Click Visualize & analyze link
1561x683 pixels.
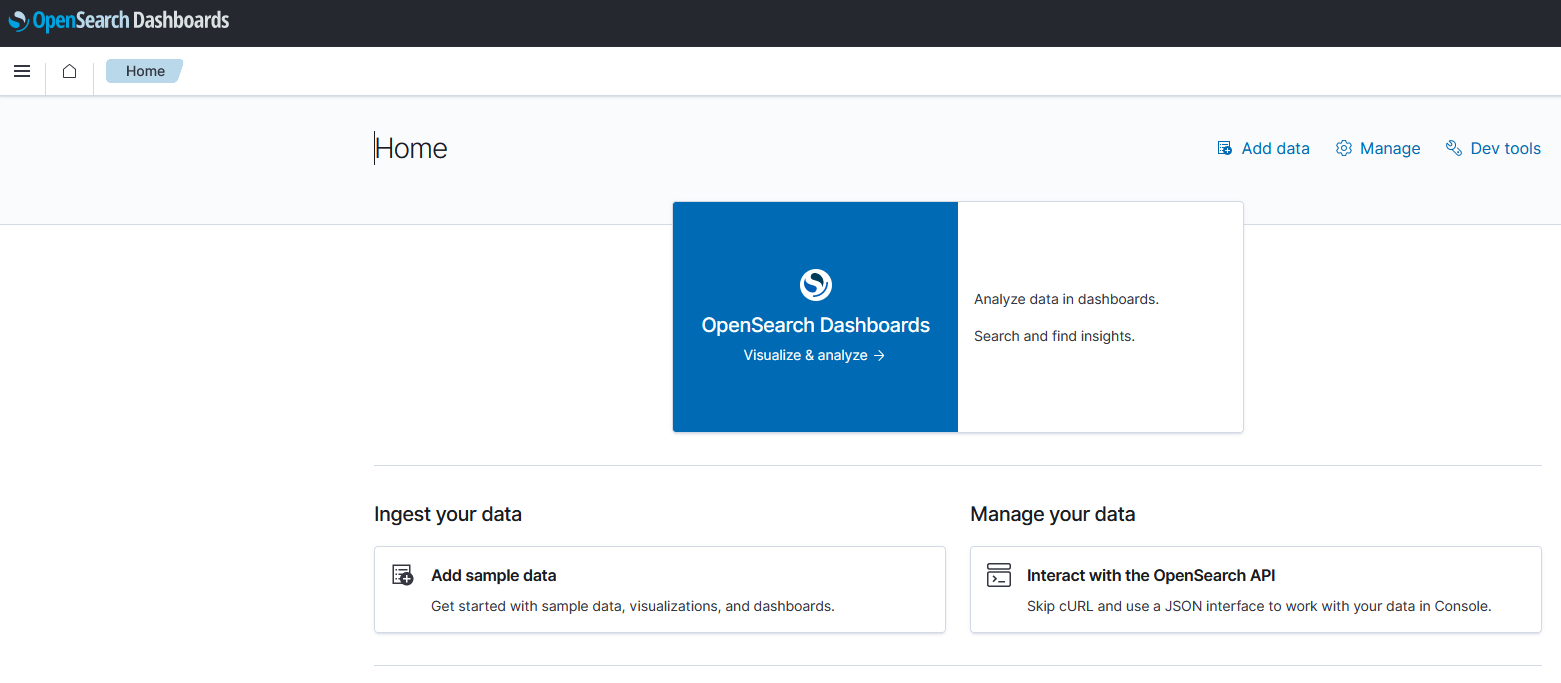point(814,355)
